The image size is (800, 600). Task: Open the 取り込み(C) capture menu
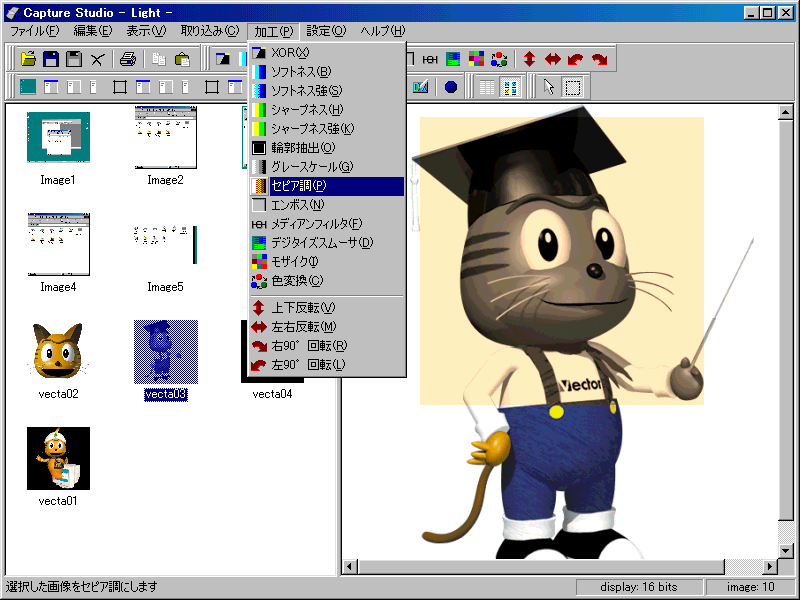click(x=210, y=31)
